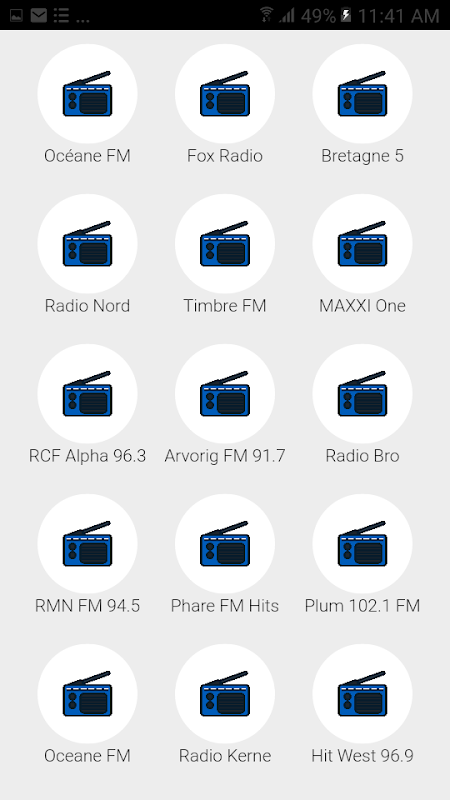Click the "Radio Bro" station name
This screenshot has height=800, width=450.
[362, 456]
